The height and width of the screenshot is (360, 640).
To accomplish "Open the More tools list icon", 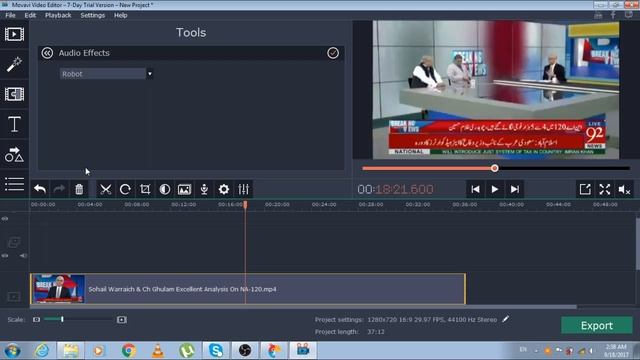I will (x=14, y=184).
